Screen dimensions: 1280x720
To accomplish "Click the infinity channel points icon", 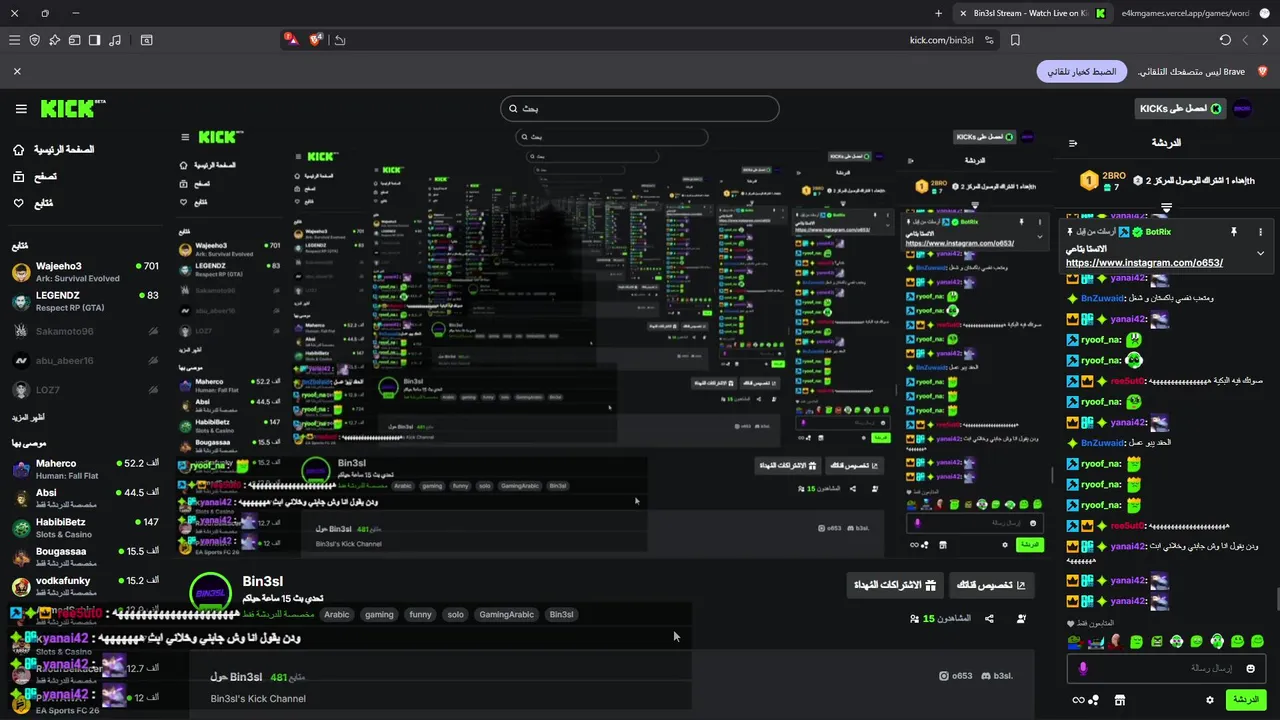I will click(x=1078, y=700).
